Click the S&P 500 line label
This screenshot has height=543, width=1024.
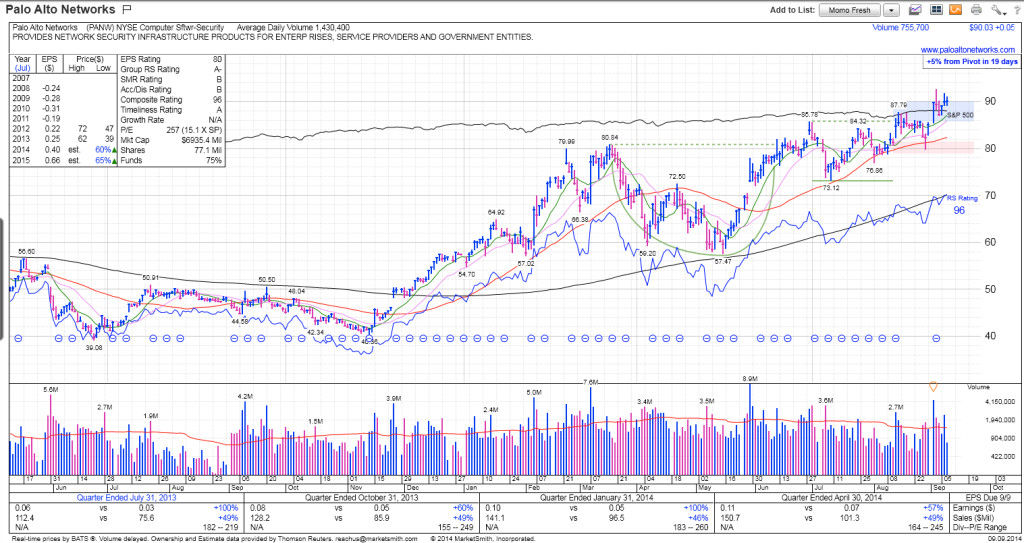pyautogui.click(x=961, y=115)
